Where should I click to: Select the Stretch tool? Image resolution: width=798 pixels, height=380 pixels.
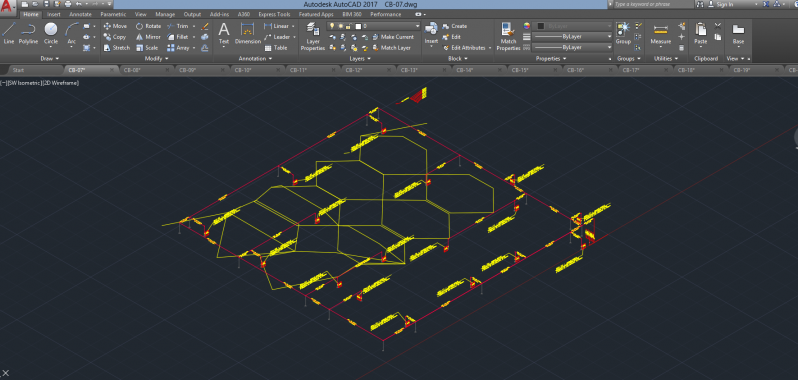pos(117,48)
